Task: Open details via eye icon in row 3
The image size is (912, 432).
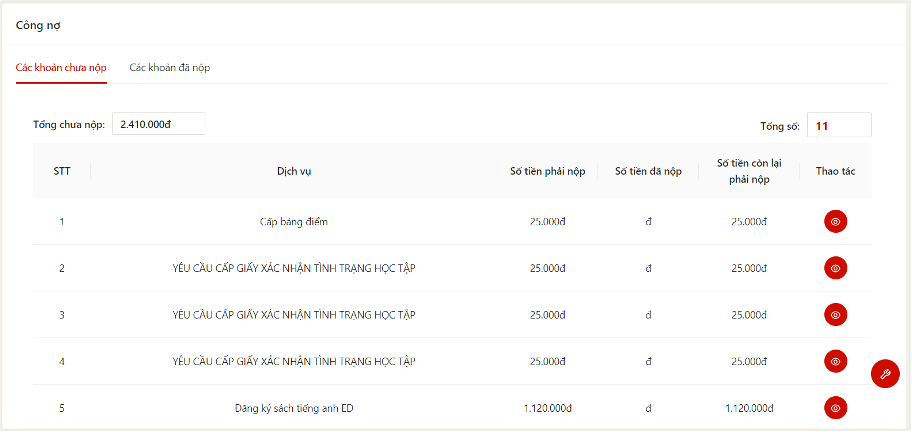Action: pyautogui.click(x=835, y=314)
